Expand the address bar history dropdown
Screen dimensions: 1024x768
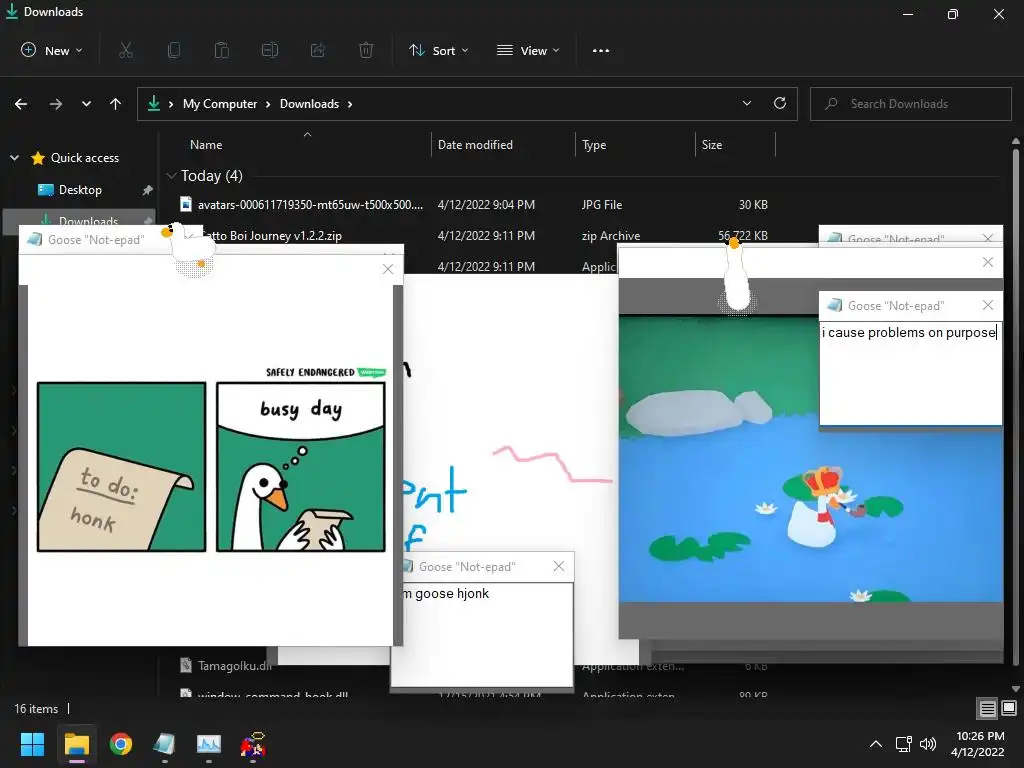(x=746, y=103)
